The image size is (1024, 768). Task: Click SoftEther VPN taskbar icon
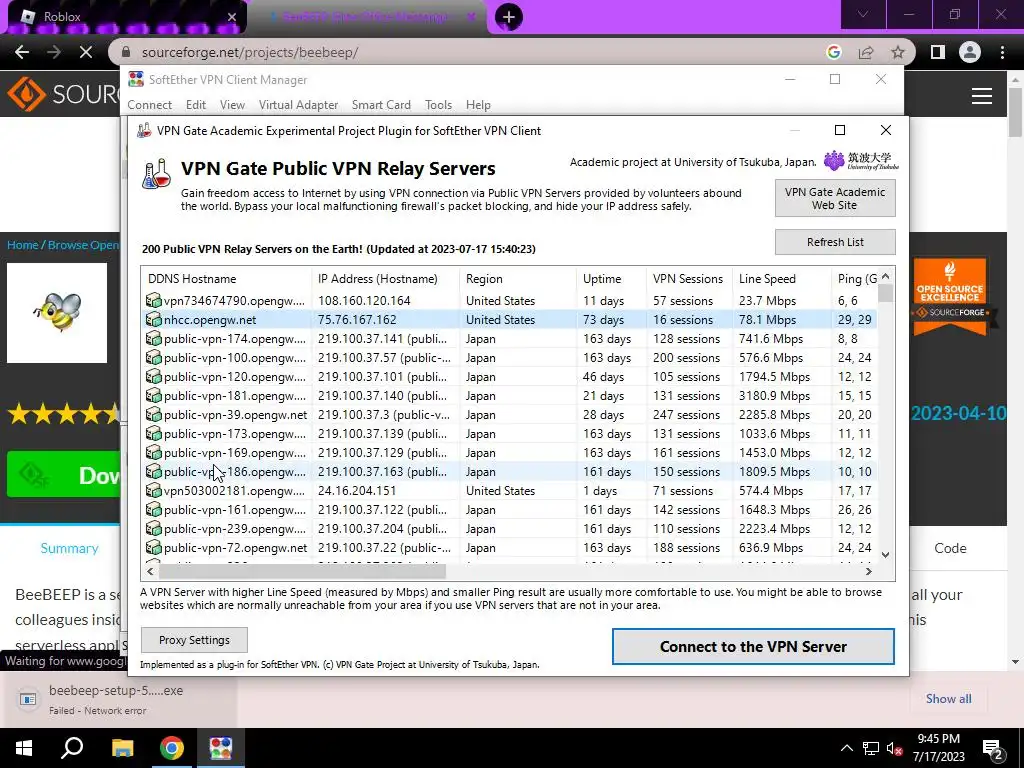coord(221,748)
